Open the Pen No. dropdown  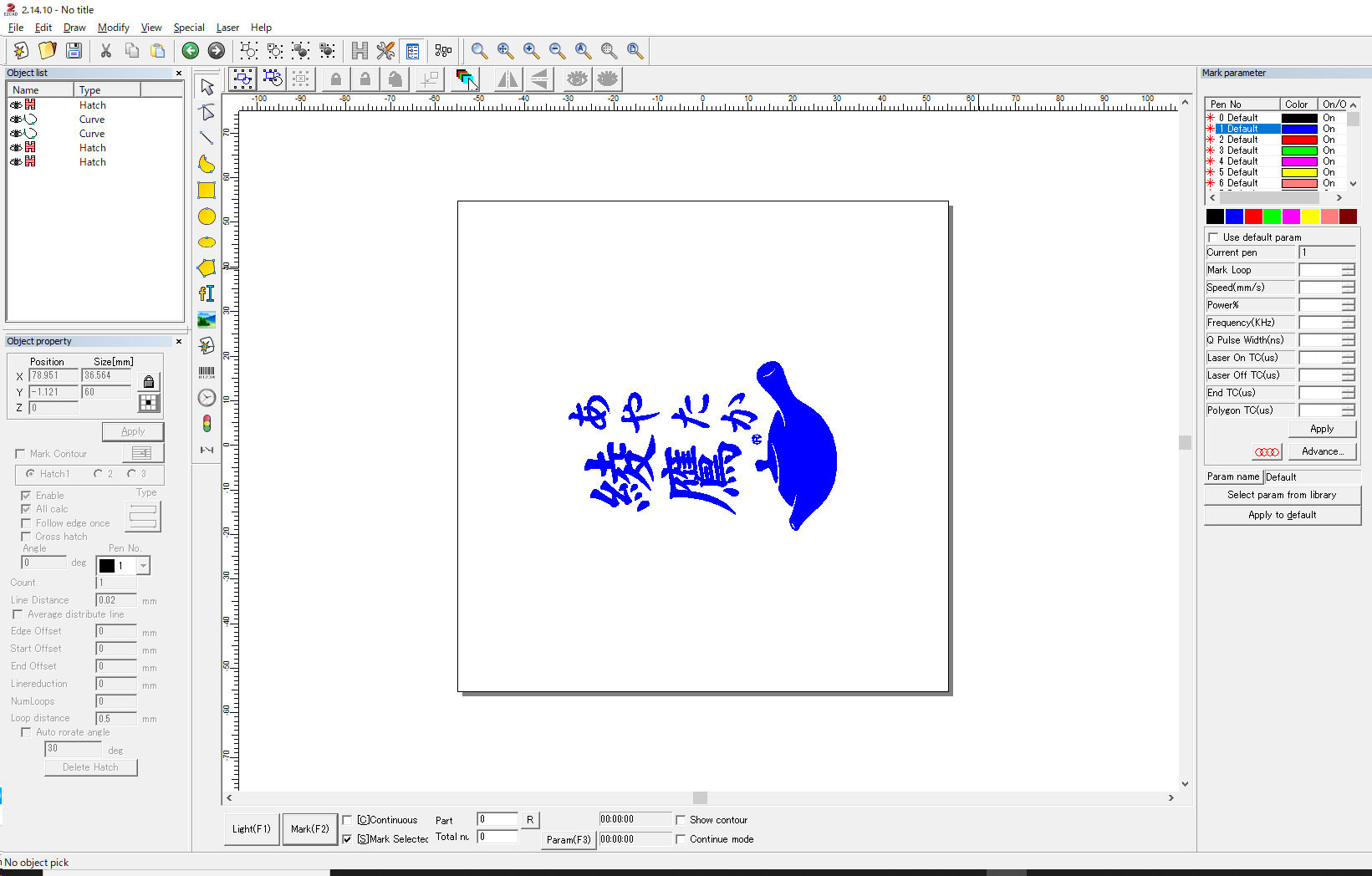(x=144, y=566)
